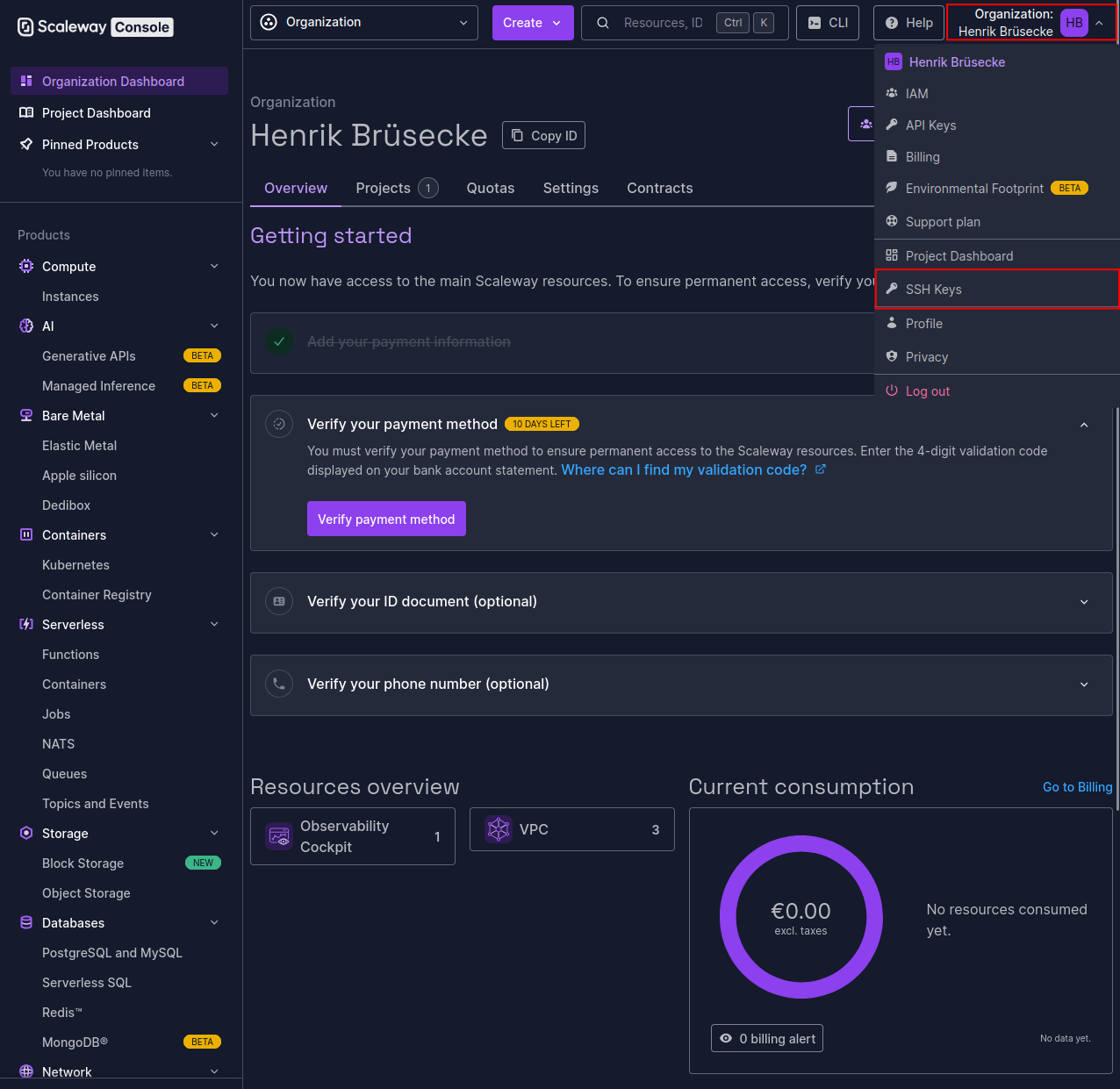Open the Organization selector dropdown
The height and width of the screenshot is (1089, 1120).
click(364, 23)
